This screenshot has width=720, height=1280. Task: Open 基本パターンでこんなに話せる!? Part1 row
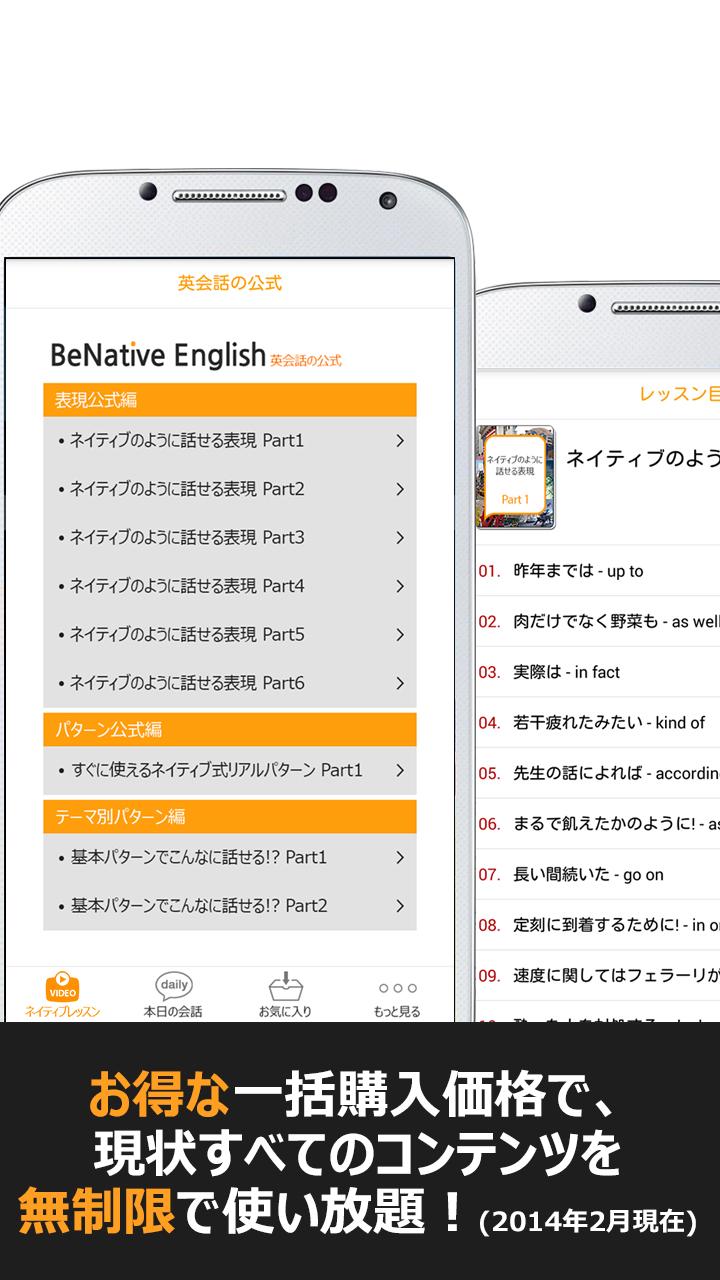pyautogui.click(x=230, y=857)
